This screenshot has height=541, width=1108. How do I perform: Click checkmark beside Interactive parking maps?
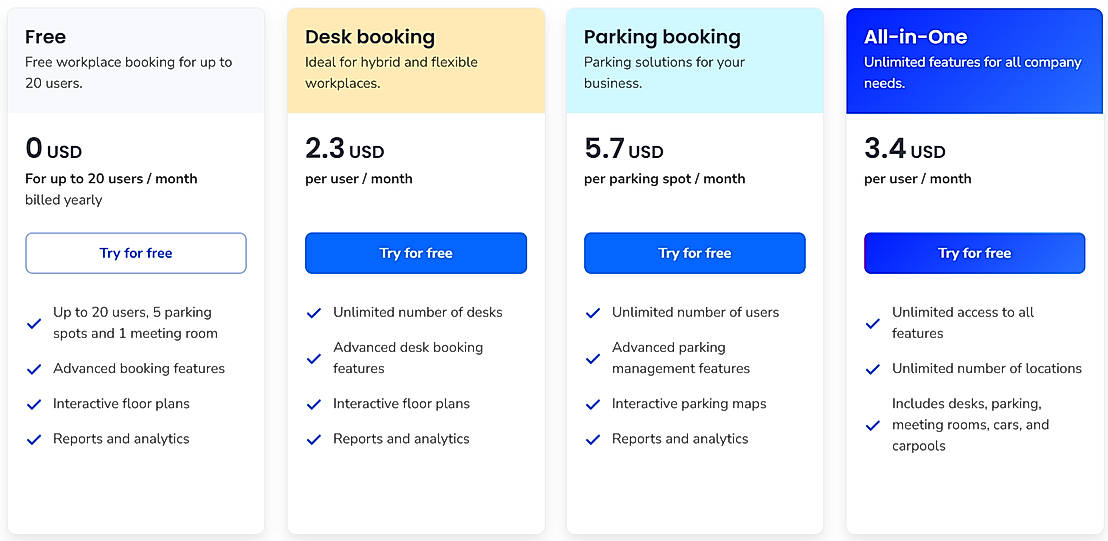(x=593, y=404)
